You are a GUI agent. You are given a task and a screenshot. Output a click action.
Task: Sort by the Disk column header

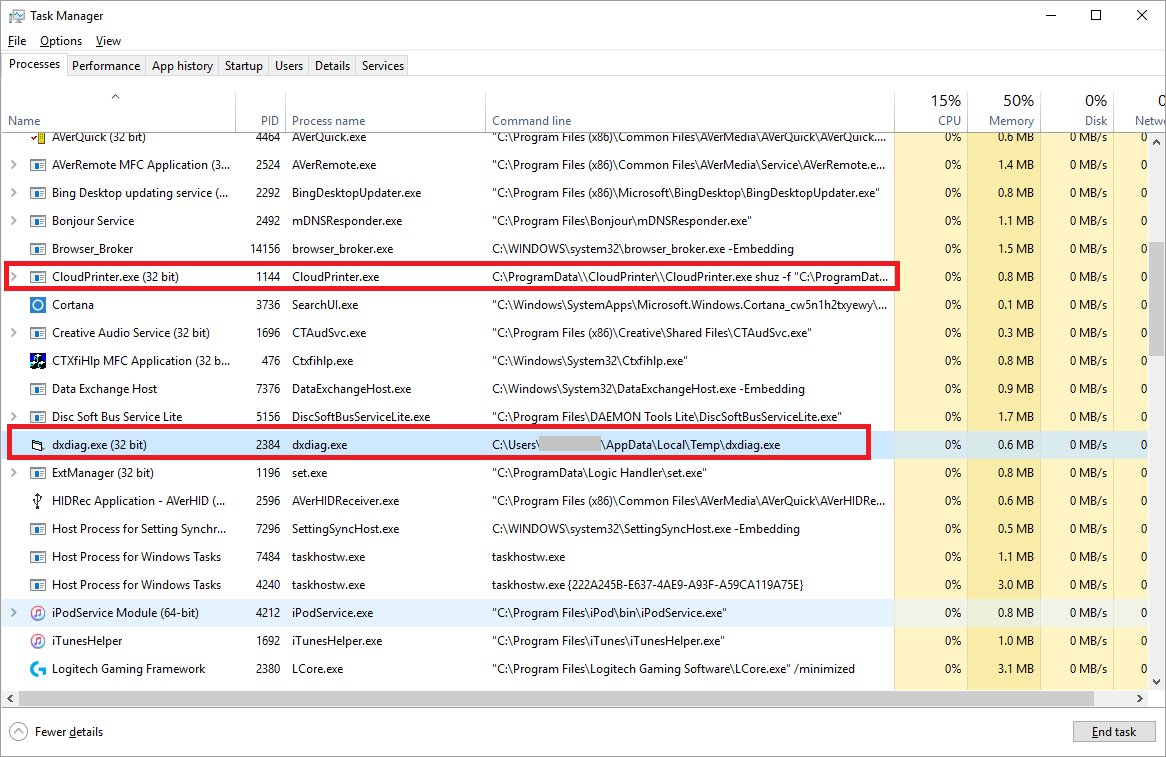(1076, 111)
